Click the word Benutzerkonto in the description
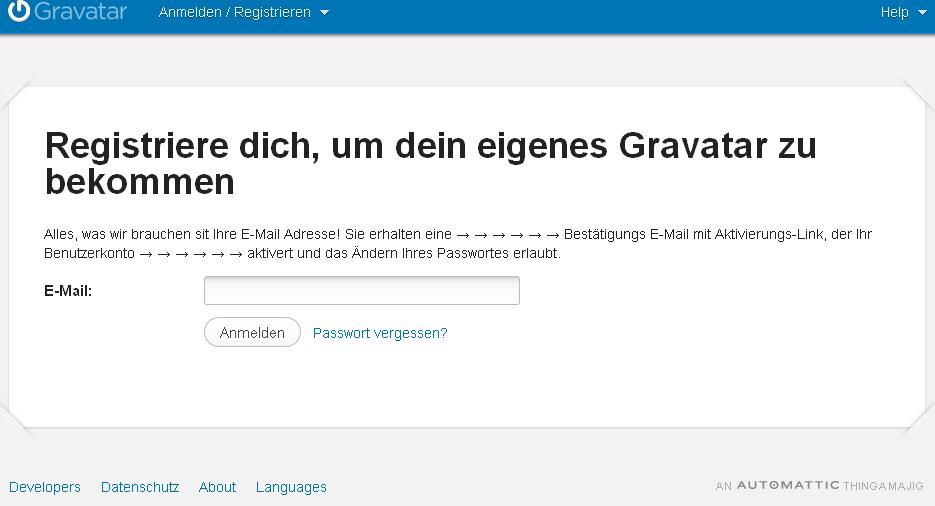935x506 pixels. point(89,254)
